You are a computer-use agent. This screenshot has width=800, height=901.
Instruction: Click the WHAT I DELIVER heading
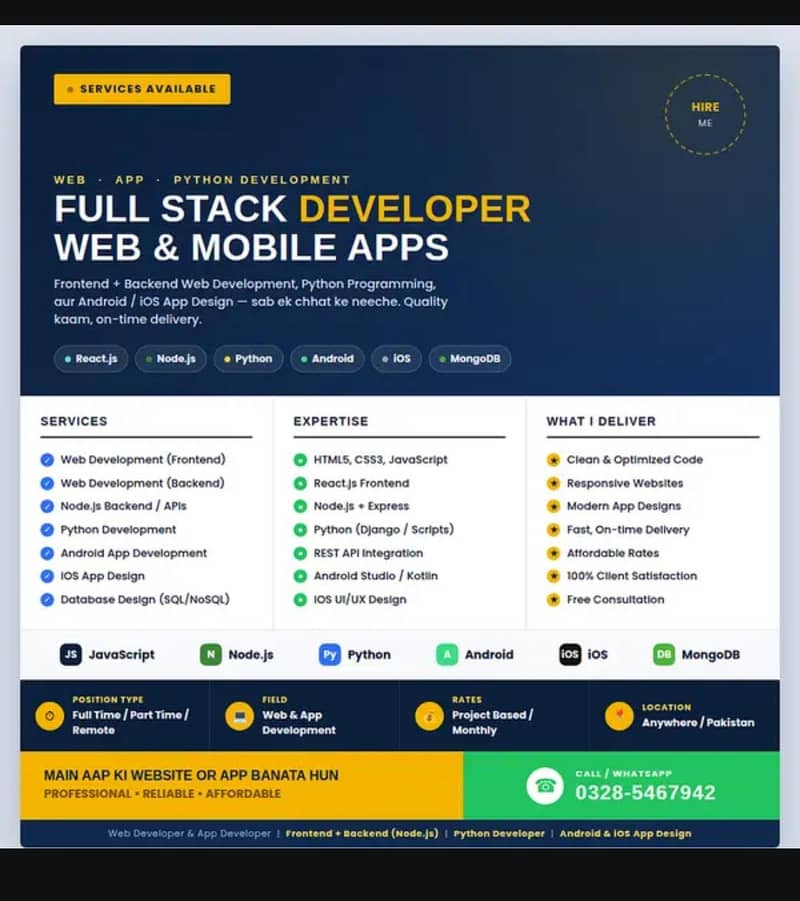(601, 421)
